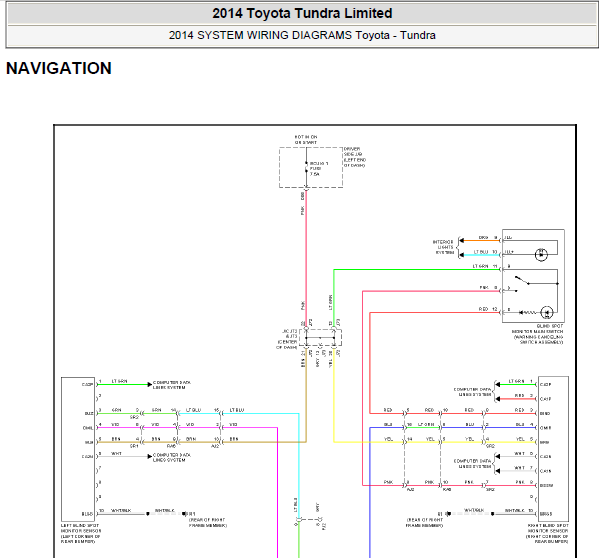This screenshot has height=558, width=599.
Task: Click the 'INTERIOR LIGHTS SYSTEM' label
Action: click(x=443, y=247)
